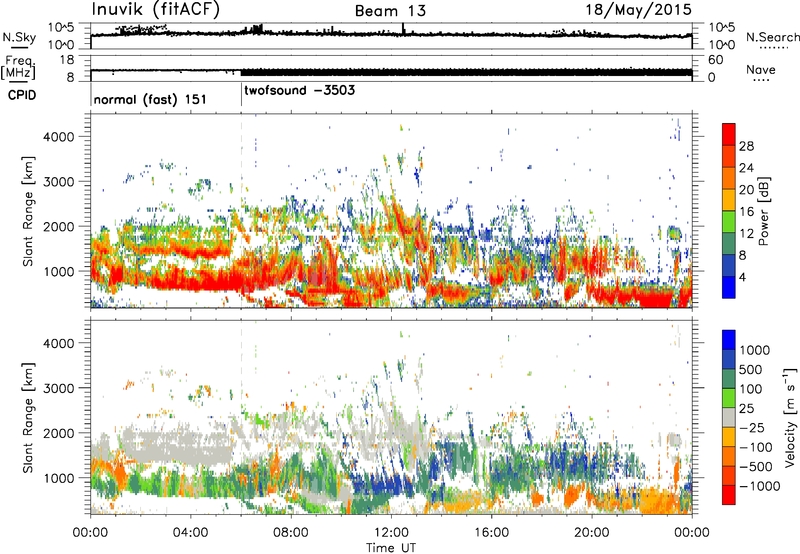Click the 'N.Sky' legend label
Screen dimensions: 800x554
point(19,37)
